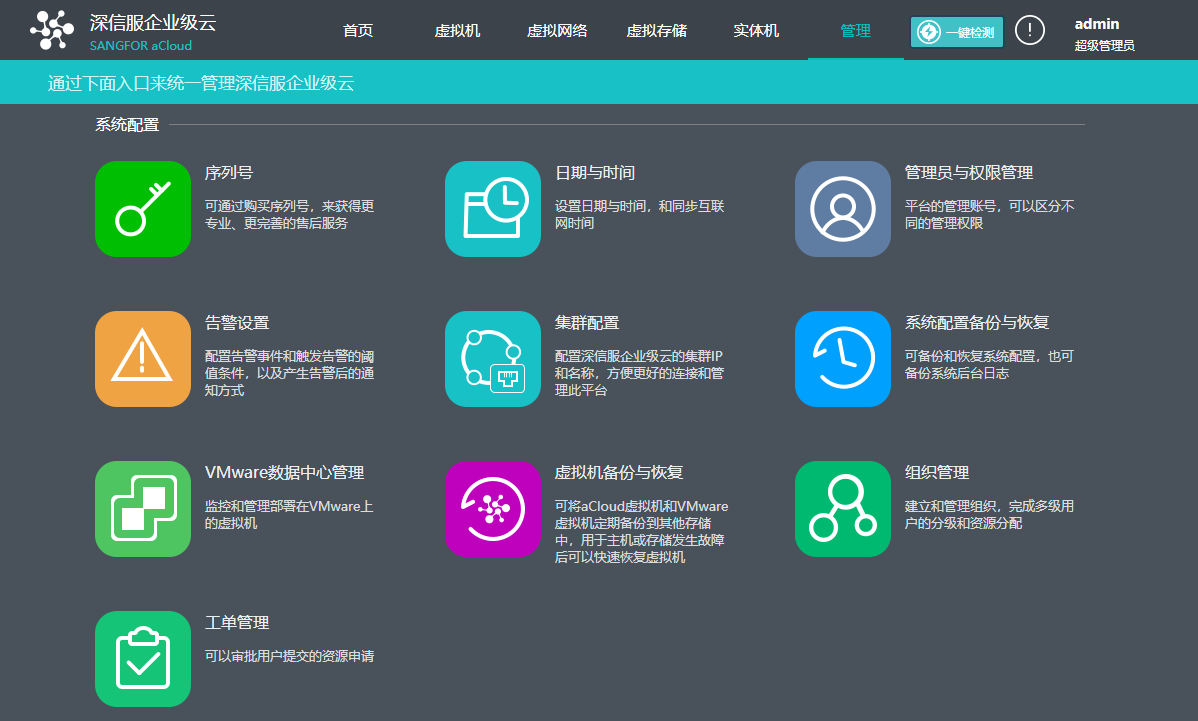This screenshot has width=1198, height=721.
Task: Click the orange 告警设置 warning triangle icon
Action: (143, 358)
